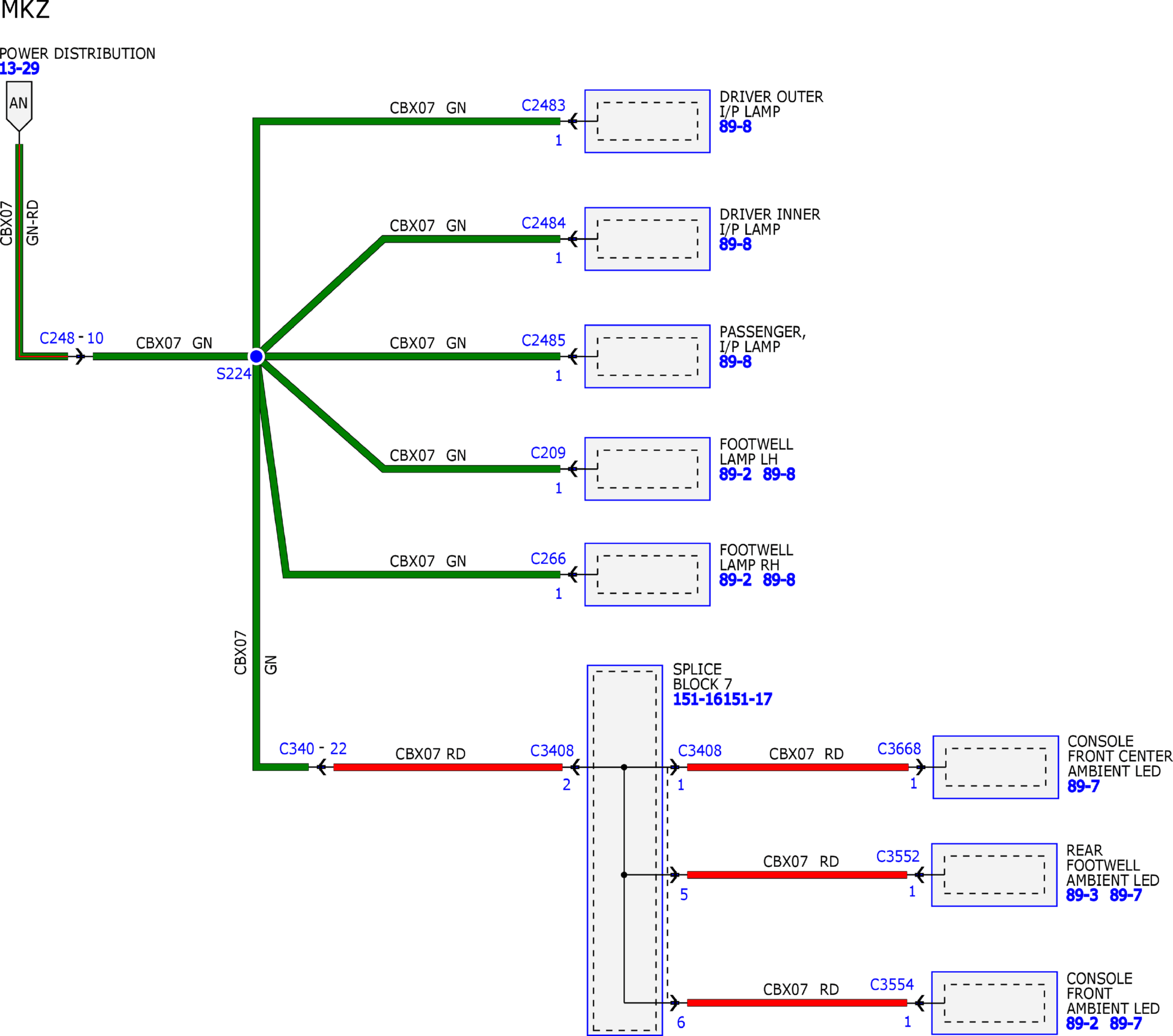This screenshot has width=1173, height=1036.
Task: Click the FOOTWELL LAMP LH name label
Action: tap(756, 452)
